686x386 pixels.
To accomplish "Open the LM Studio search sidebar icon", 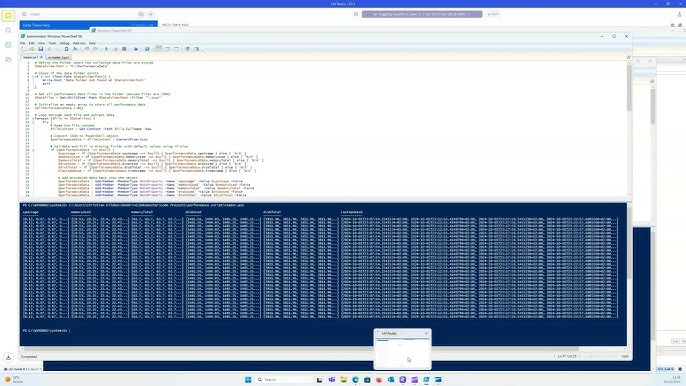I will 8,30.
